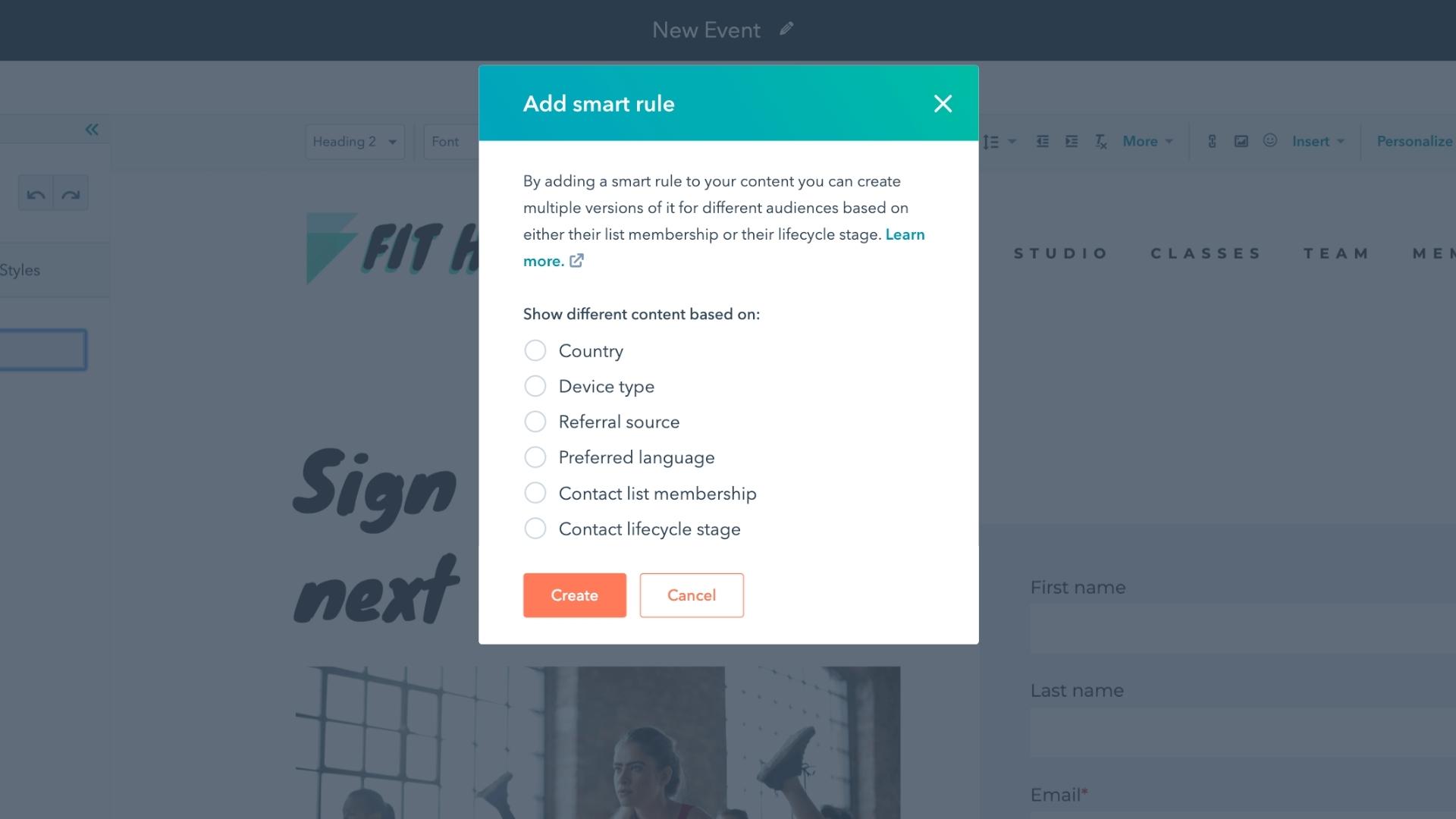Click the Learn more link in dialog

click(724, 247)
